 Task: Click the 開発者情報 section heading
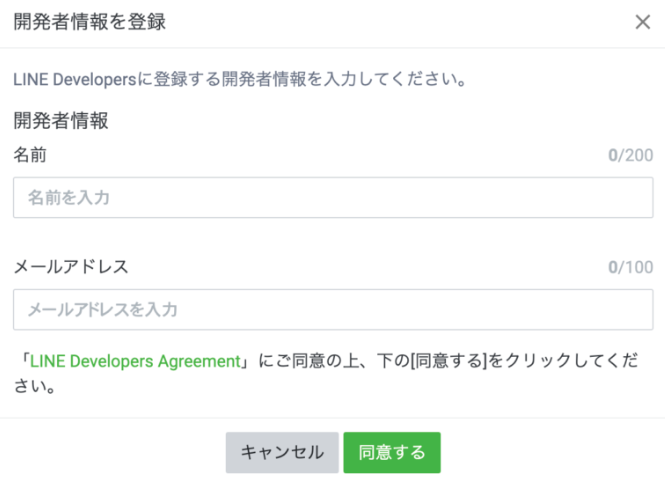pos(61,122)
